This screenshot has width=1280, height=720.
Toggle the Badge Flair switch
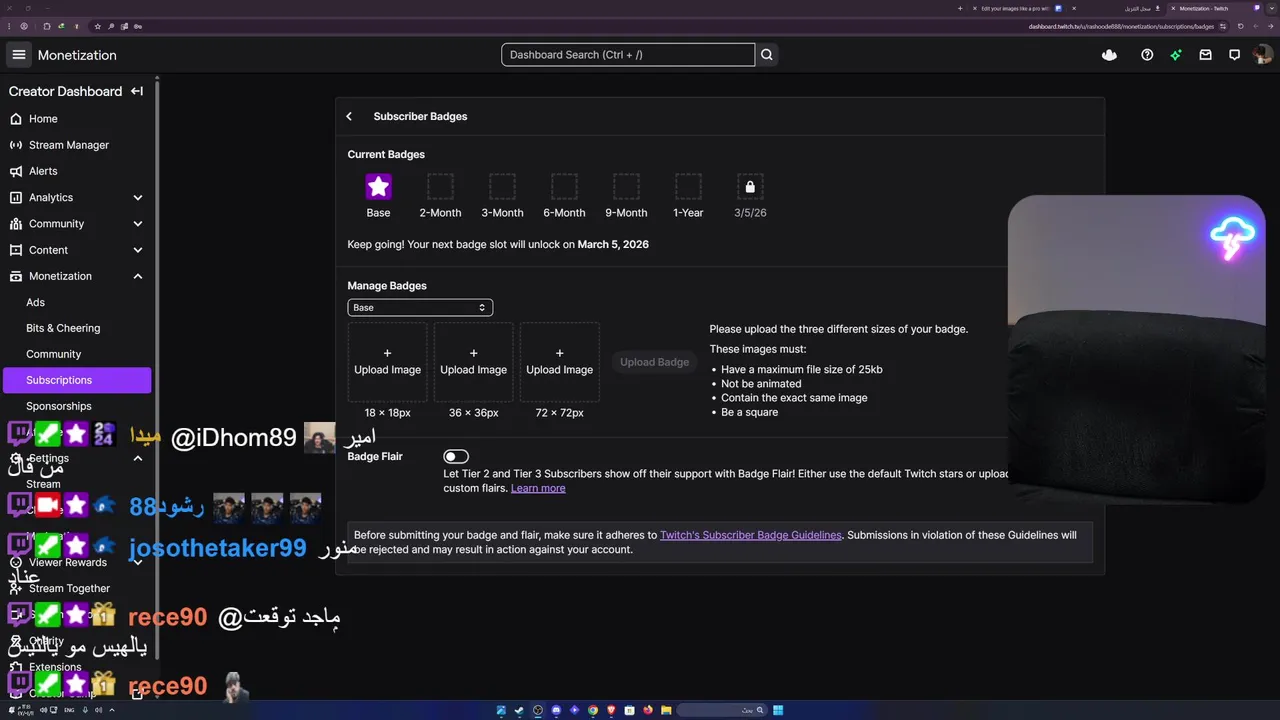(456, 457)
